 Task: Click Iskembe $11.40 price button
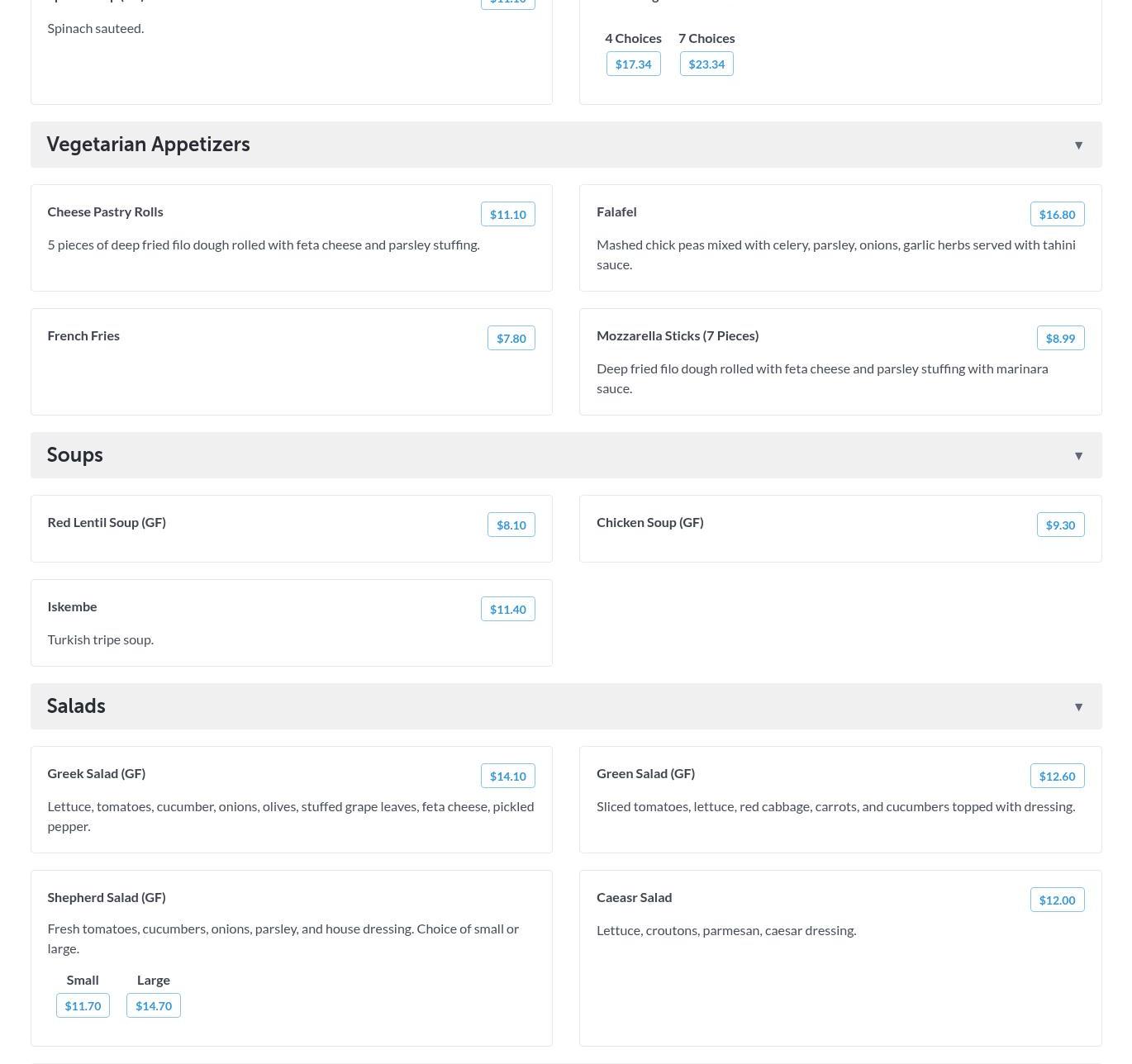[x=507, y=609]
